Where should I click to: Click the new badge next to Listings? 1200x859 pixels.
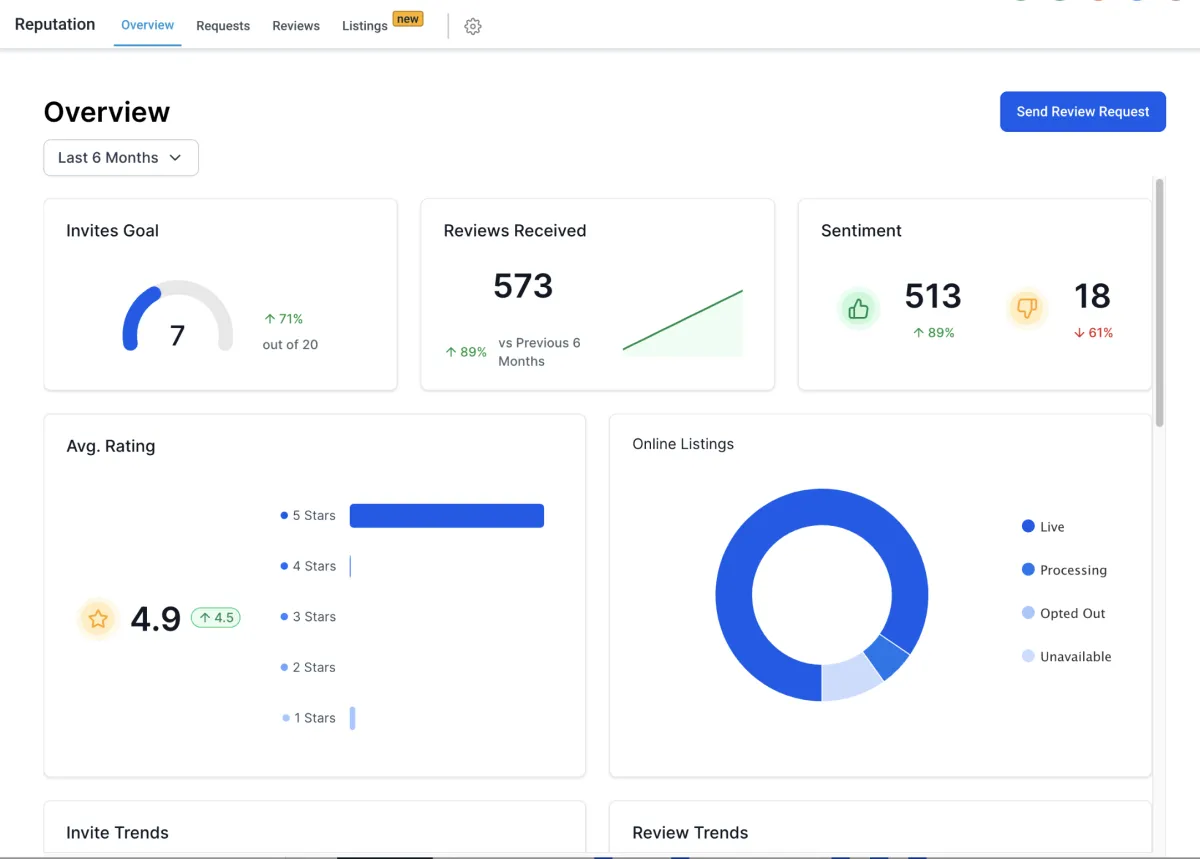tap(408, 19)
